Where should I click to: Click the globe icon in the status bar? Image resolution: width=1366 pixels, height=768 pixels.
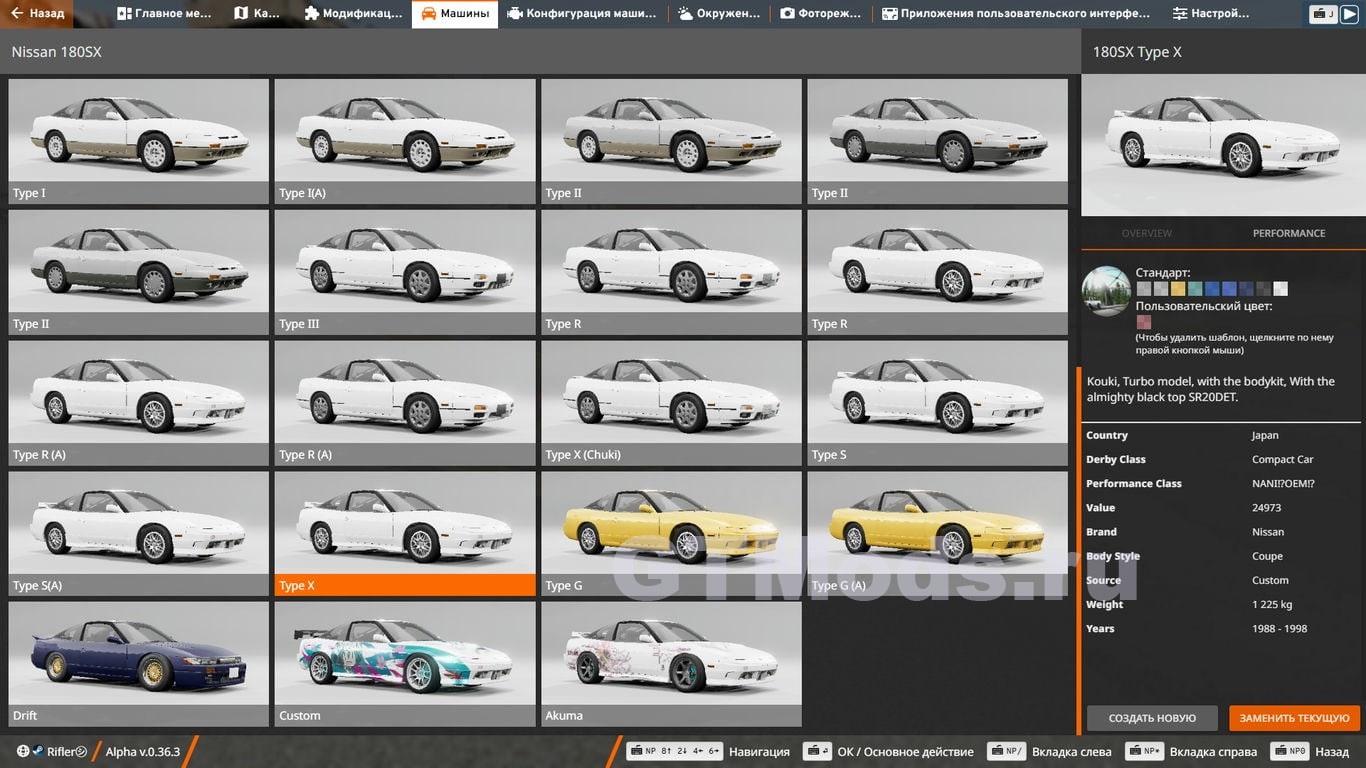23,752
